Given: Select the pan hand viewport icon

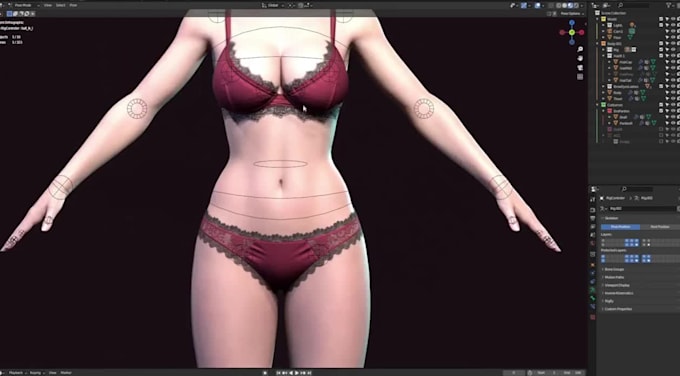Looking at the screenshot, I should point(580,58).
